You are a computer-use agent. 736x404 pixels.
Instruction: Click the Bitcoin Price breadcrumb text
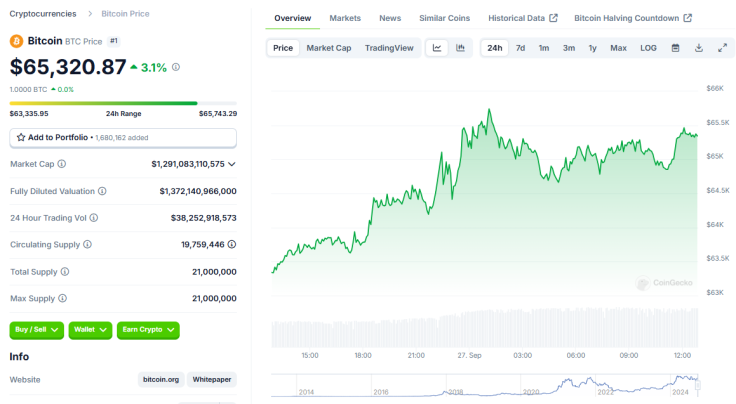pyautogui.click(x=125, y=14)
